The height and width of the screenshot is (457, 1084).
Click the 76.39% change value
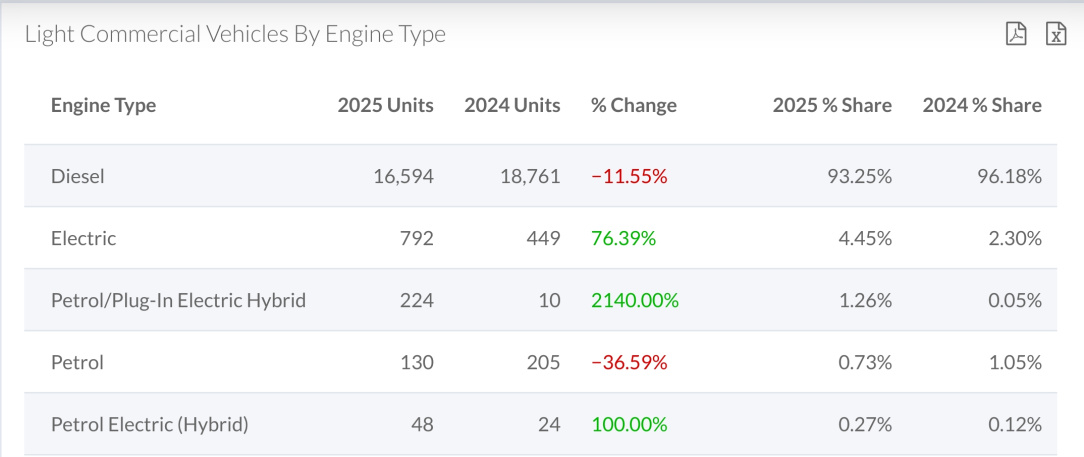pyautogui.click(x=624, y=239)
